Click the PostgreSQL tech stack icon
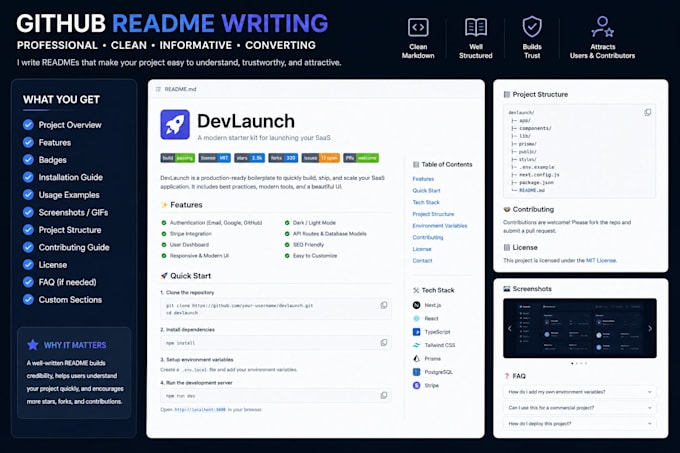The width and height of the screenshot is (680, 453). point(416,372)
